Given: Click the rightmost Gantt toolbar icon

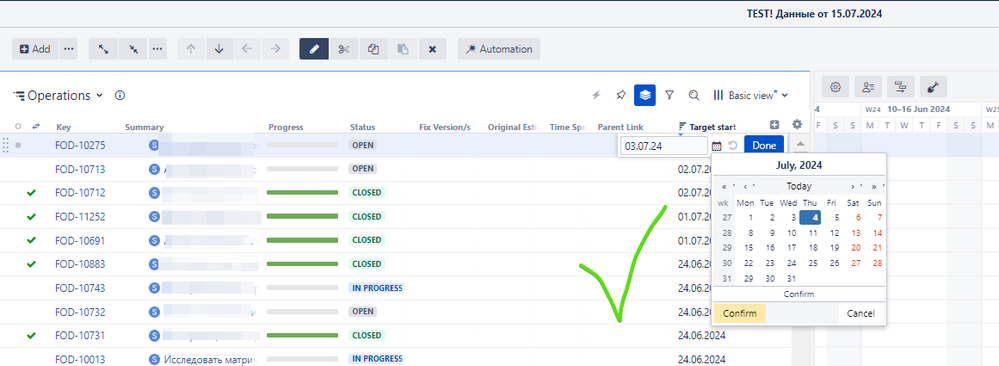Looking at the screenshot, I should [x=933, y=87].
